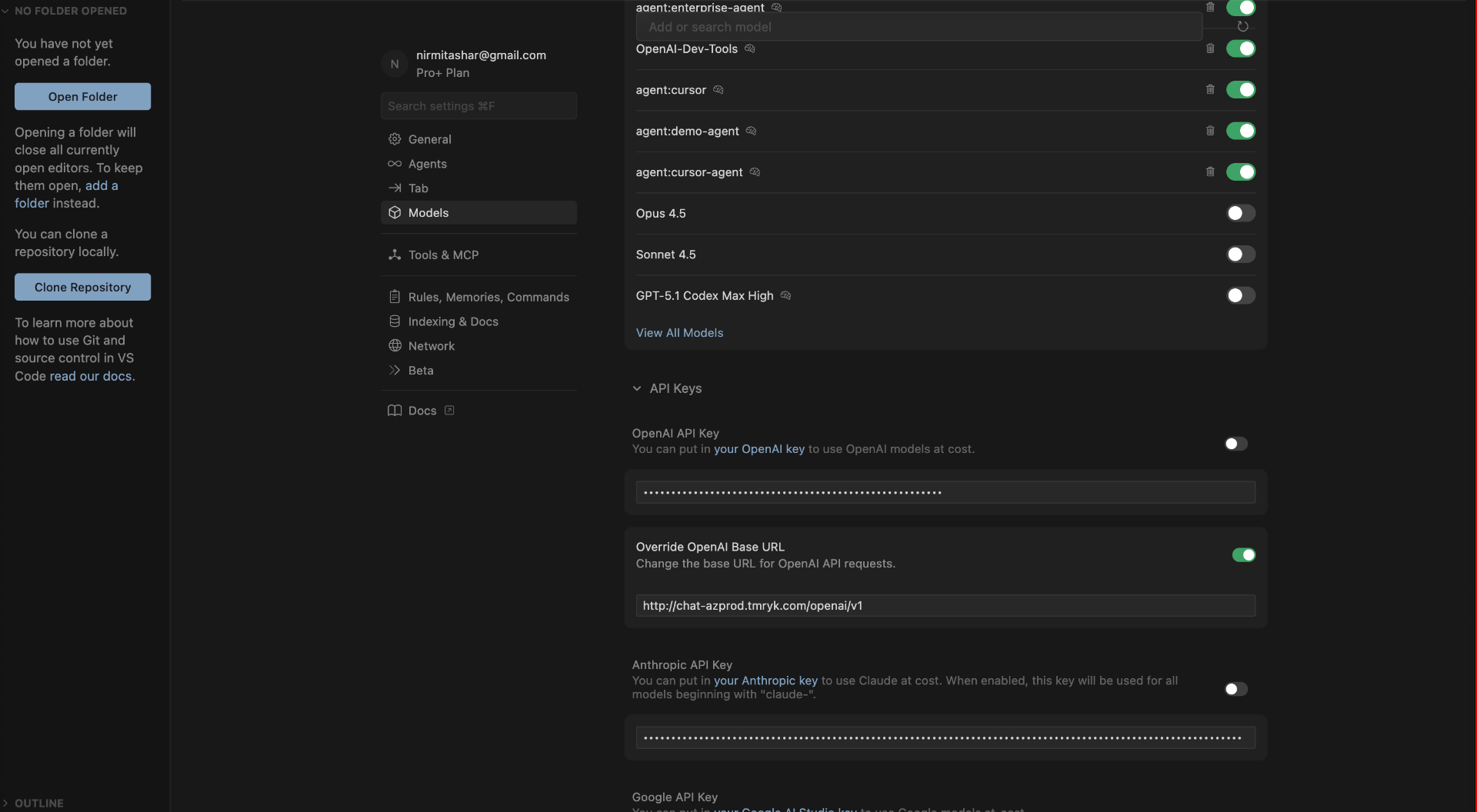The image size is (1477, 812).
Task: Enable the Anthropic API Key toggle
Action: coord(1235,689)
